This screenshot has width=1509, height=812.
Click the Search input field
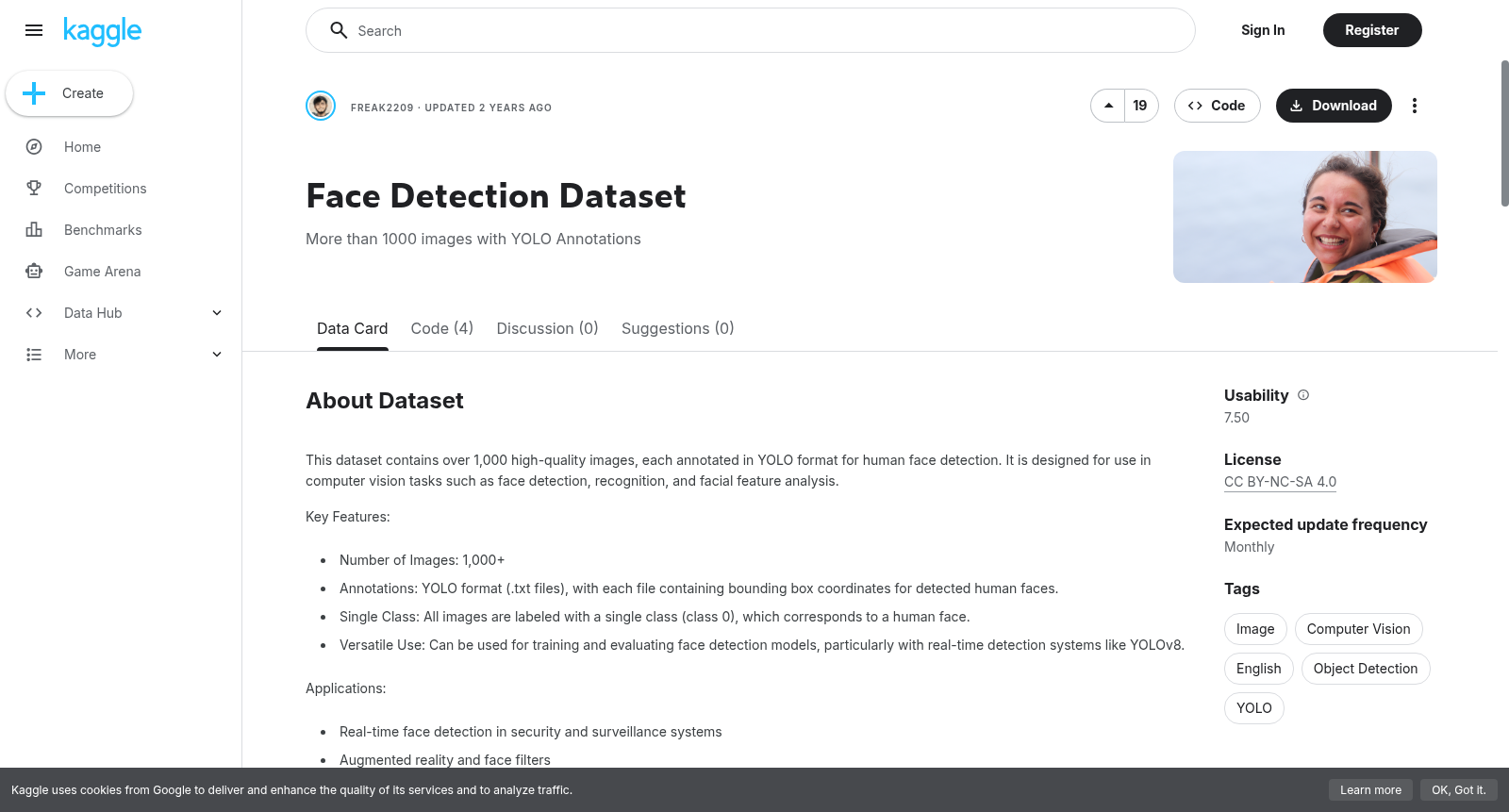click(751, 30)
